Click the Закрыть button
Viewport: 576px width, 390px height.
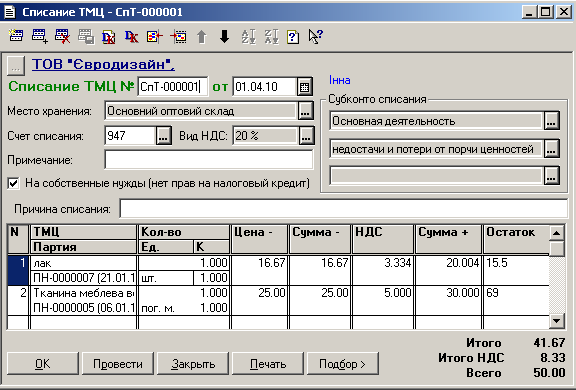coord(193,364)
